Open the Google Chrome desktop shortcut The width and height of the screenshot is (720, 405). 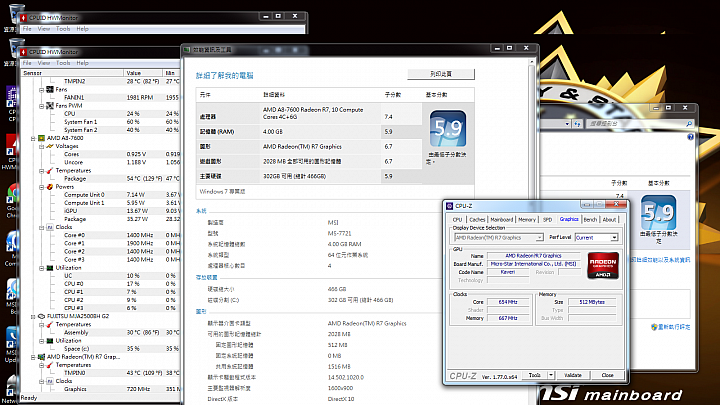[12, 194]
